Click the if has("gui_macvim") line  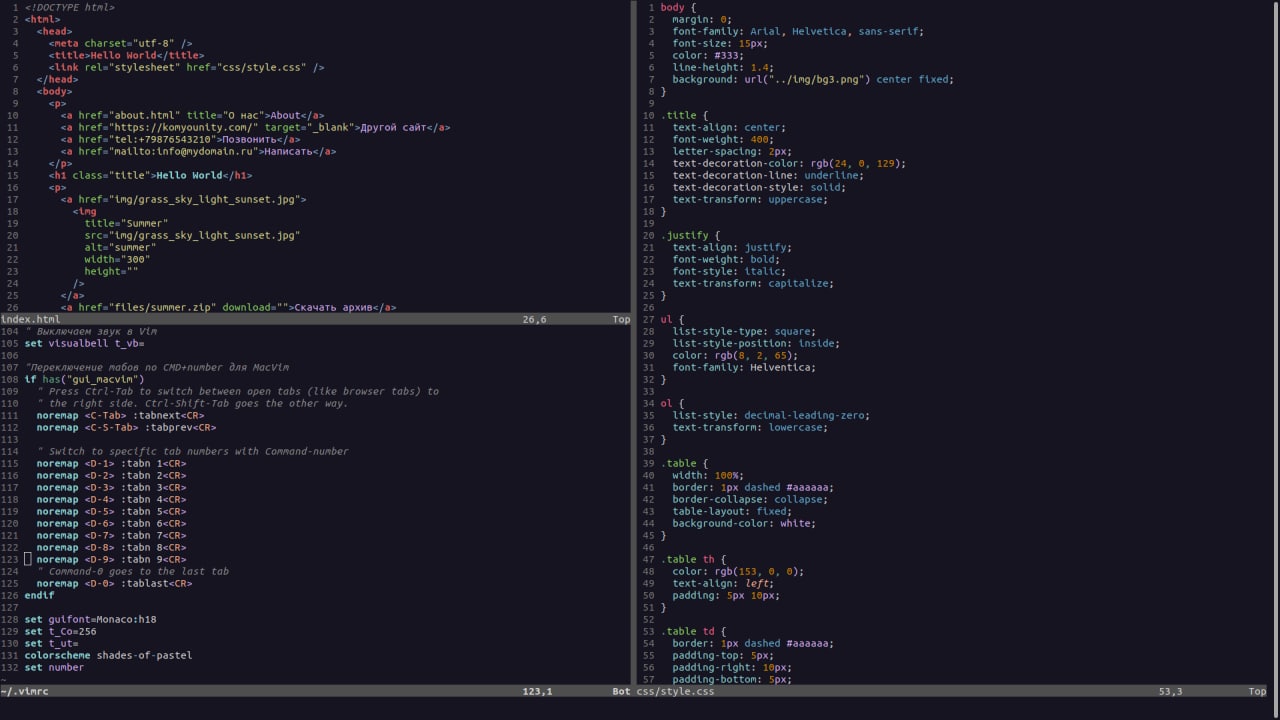(84, 379)
